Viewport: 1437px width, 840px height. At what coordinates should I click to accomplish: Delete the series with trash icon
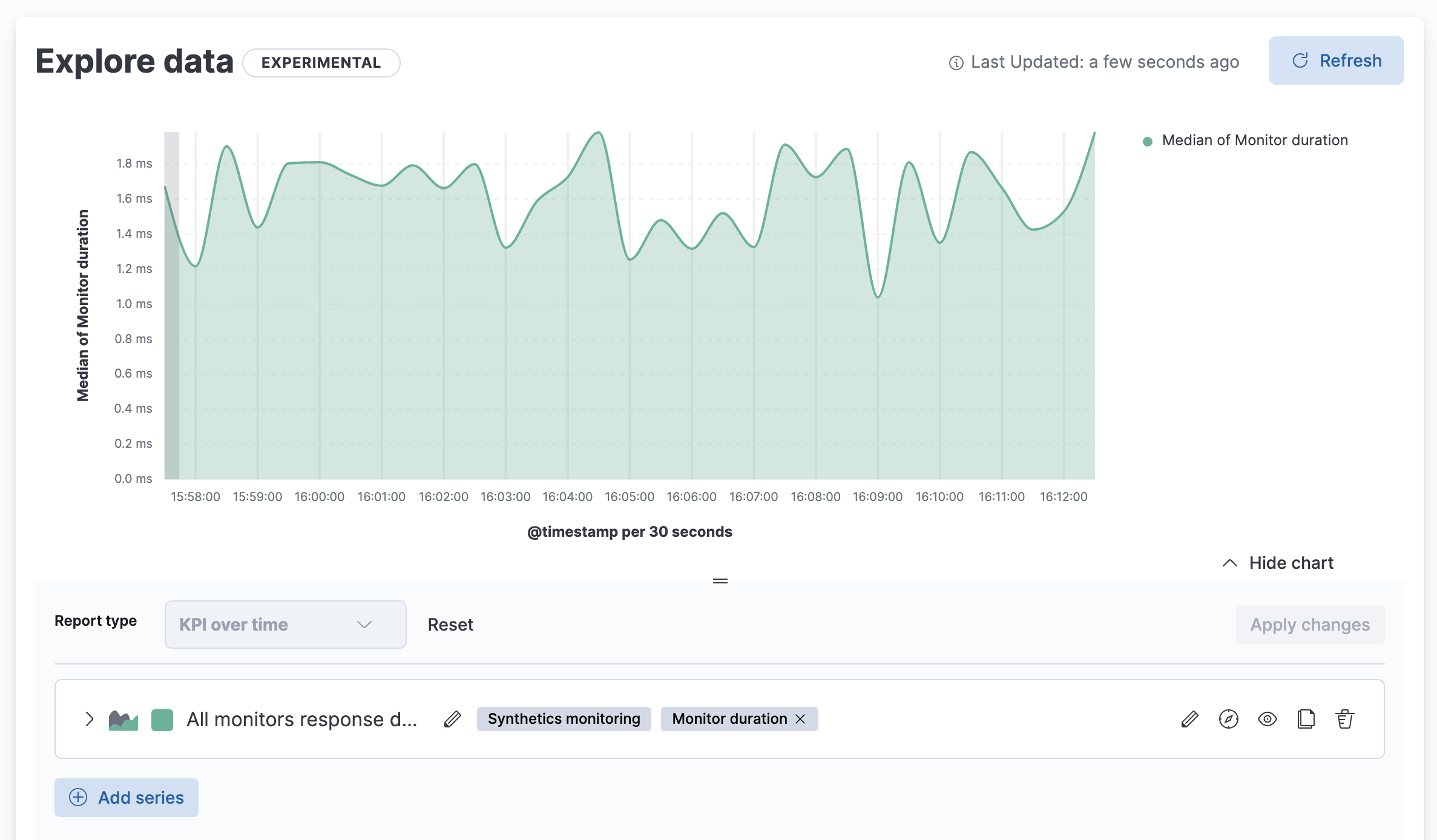(1345, 719)
